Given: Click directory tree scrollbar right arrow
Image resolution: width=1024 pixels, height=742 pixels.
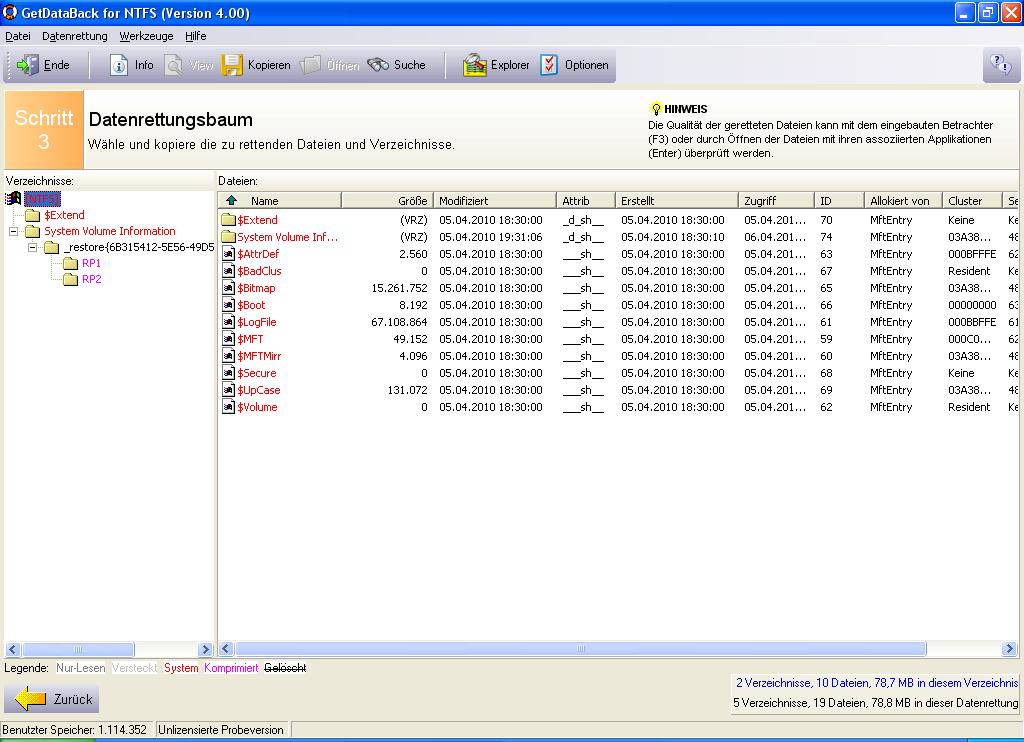Looking at the screenshot, I should pyautogui.click(x=205, y=649).
